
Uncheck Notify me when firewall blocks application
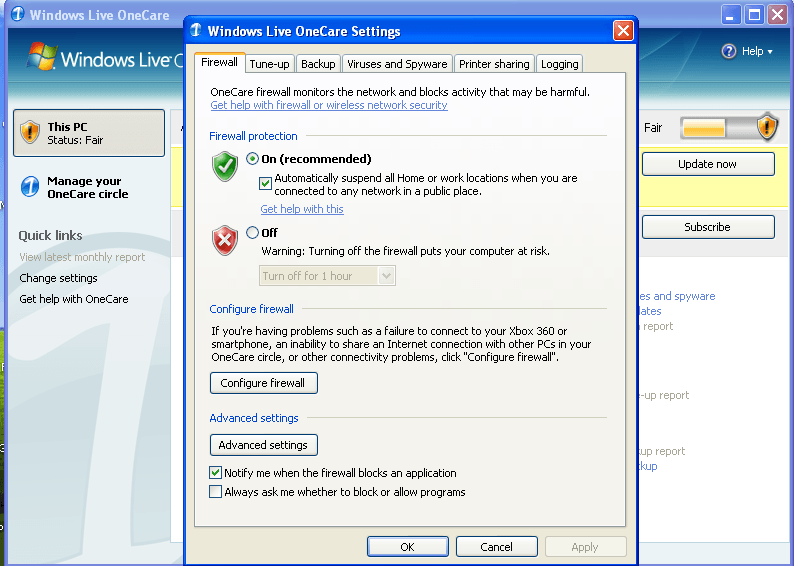pyautogui.click(x=215, y=473)
